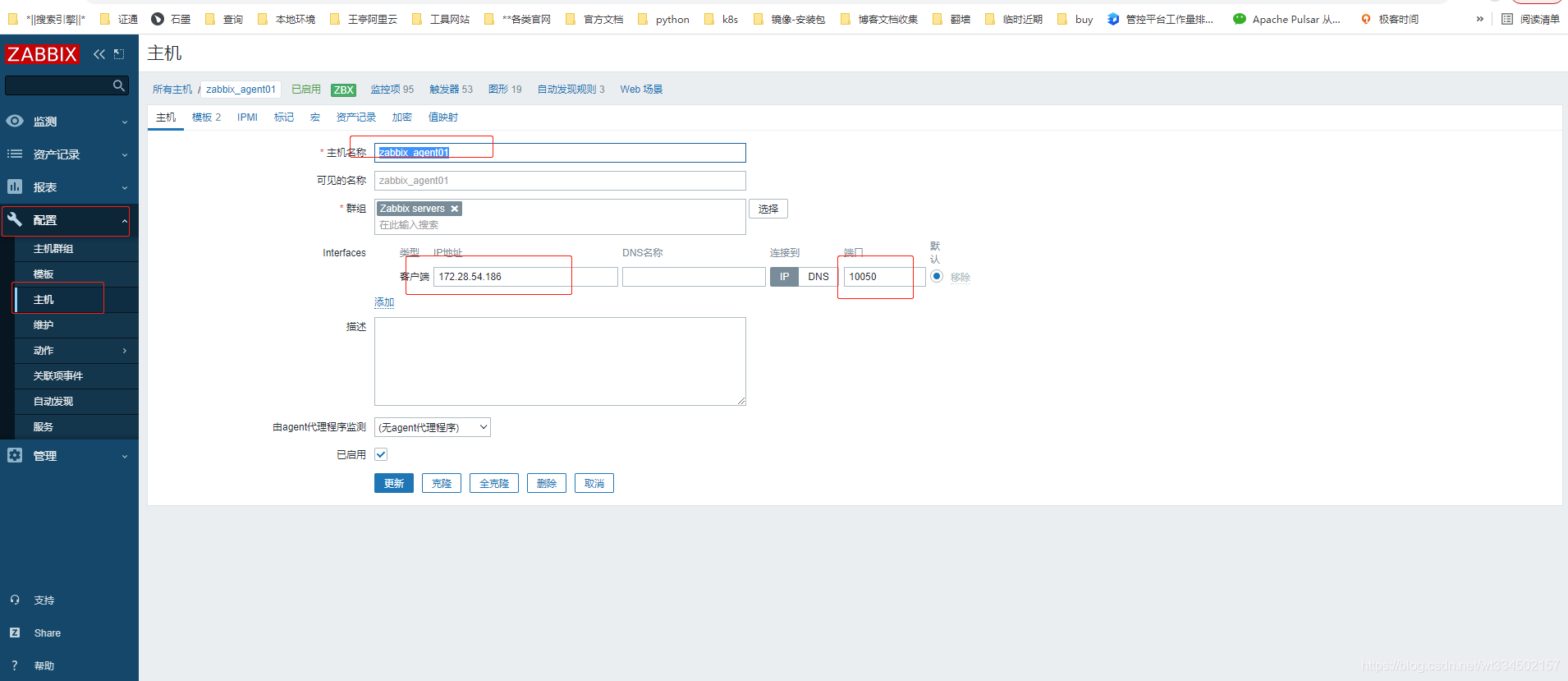Open the 触发器 53 link
This screenshot has width=1568, height=681.
[452, 90]
